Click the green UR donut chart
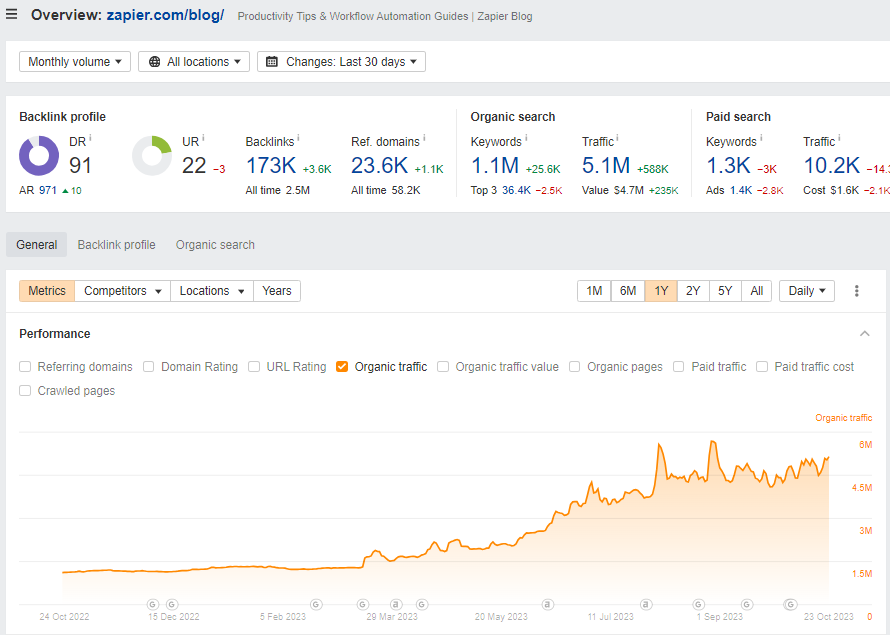The image size is (890, 635). coord(152,155)
